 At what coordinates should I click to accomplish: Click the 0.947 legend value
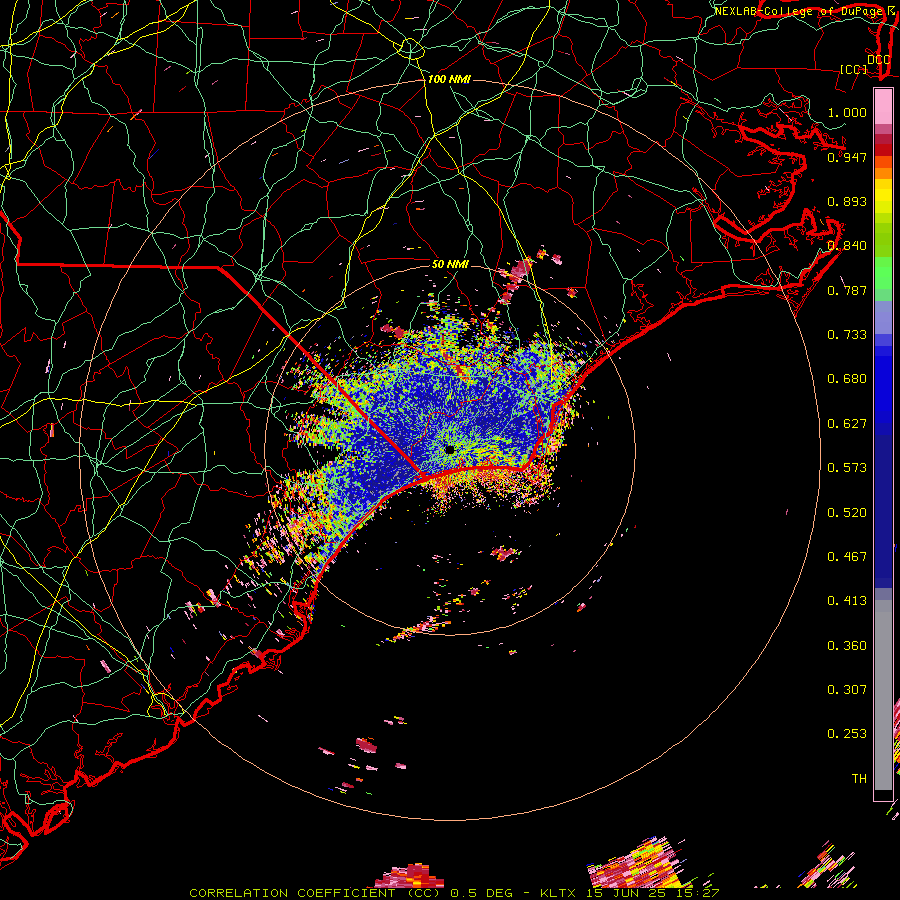pyautogui.click(x=847, y=157)
